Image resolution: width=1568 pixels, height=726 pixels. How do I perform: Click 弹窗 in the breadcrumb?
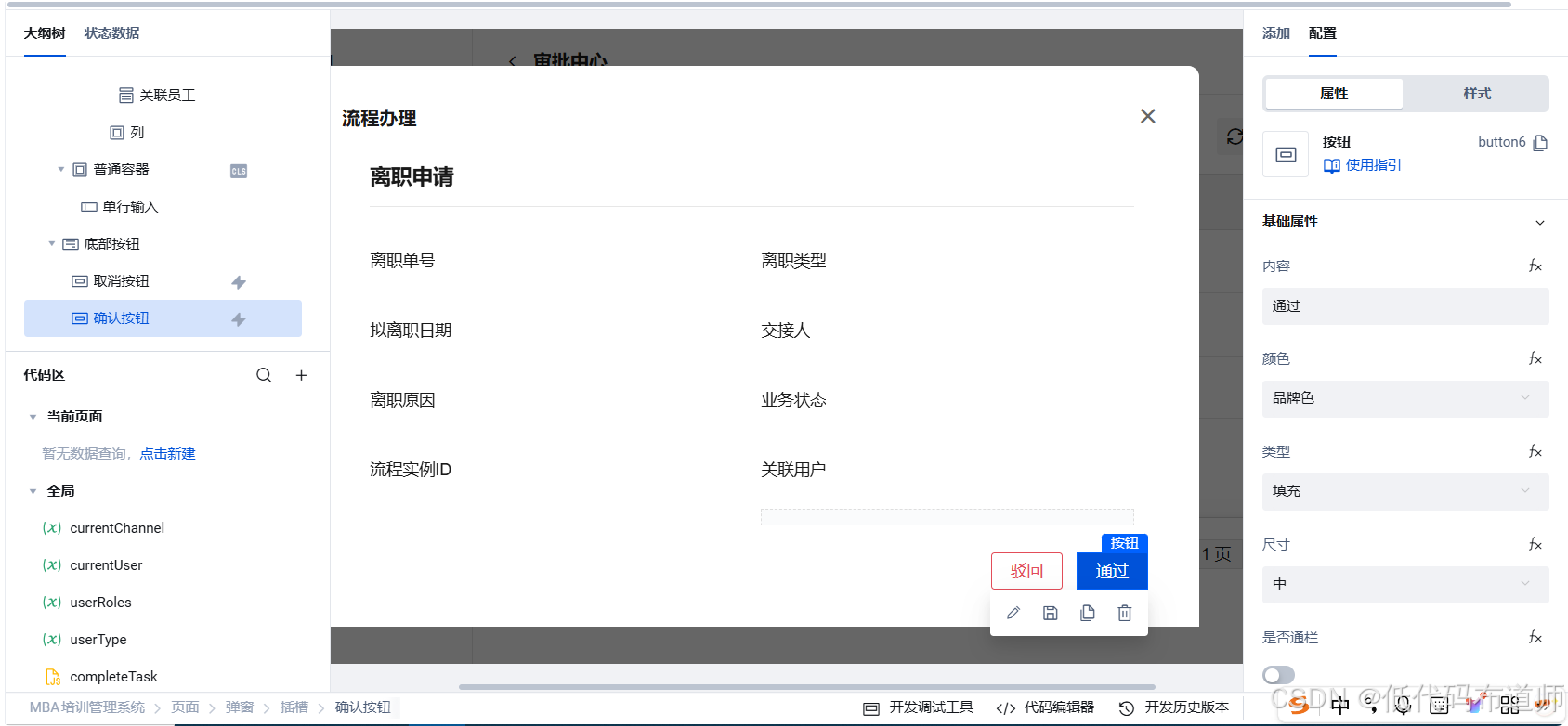(x=240, y=707)
